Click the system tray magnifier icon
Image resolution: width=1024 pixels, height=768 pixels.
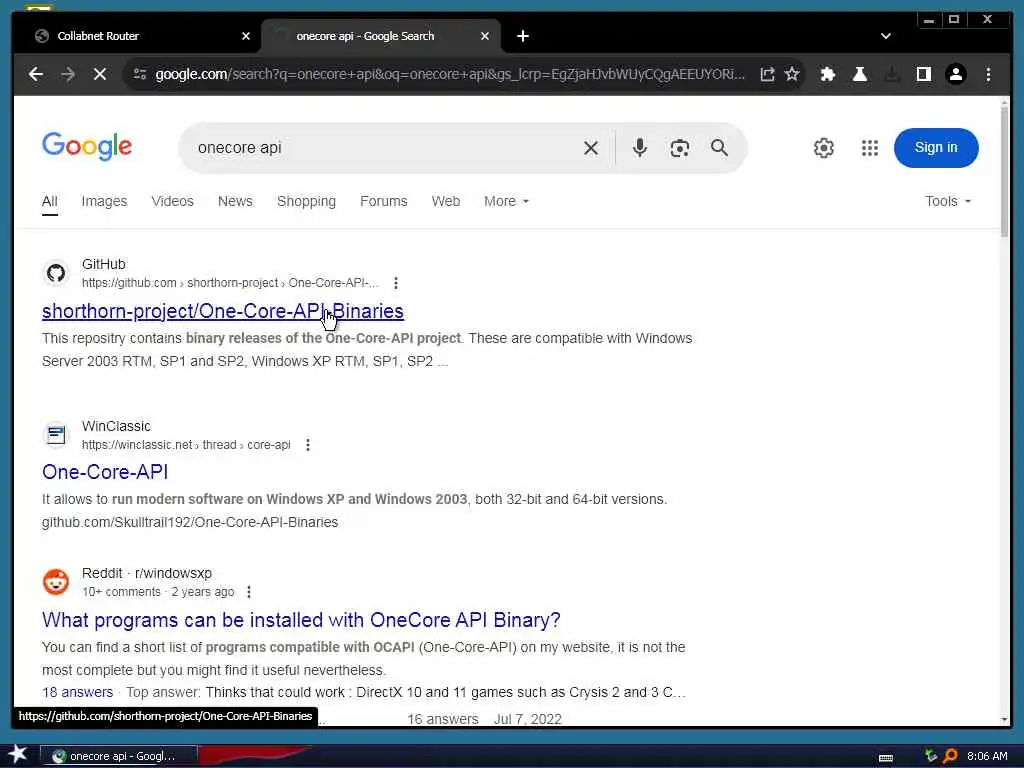point(950,756)
